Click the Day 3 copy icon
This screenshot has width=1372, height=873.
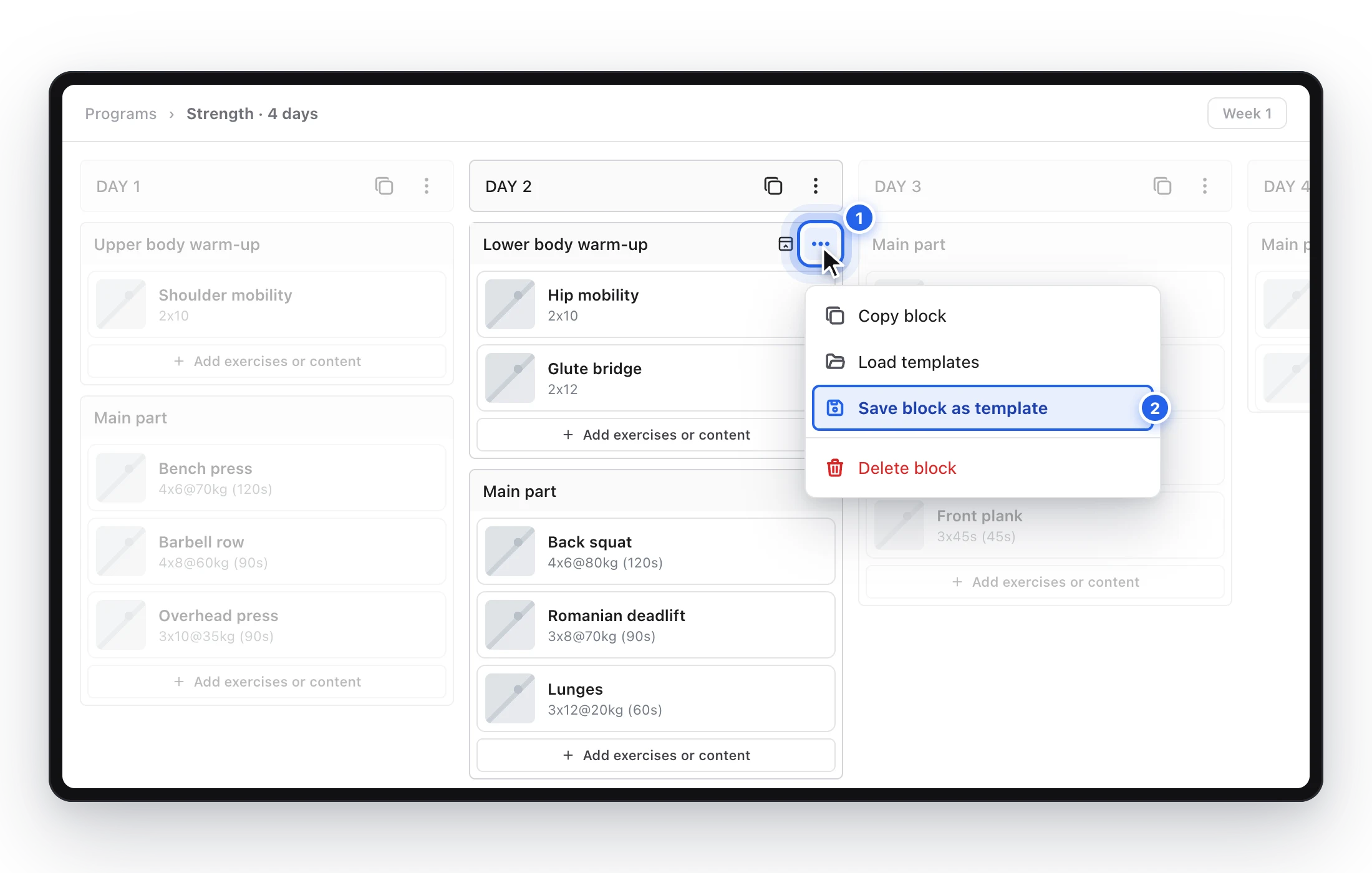[1162, 186]
